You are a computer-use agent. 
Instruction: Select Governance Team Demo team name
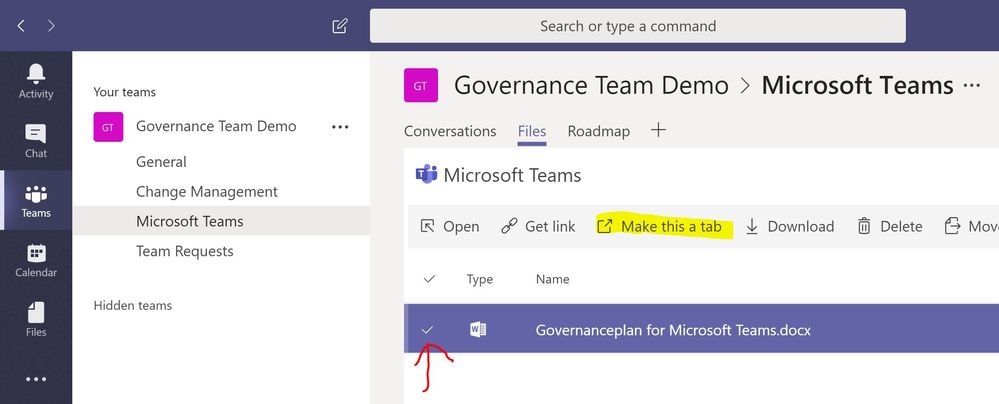click(x=216, y=126)
